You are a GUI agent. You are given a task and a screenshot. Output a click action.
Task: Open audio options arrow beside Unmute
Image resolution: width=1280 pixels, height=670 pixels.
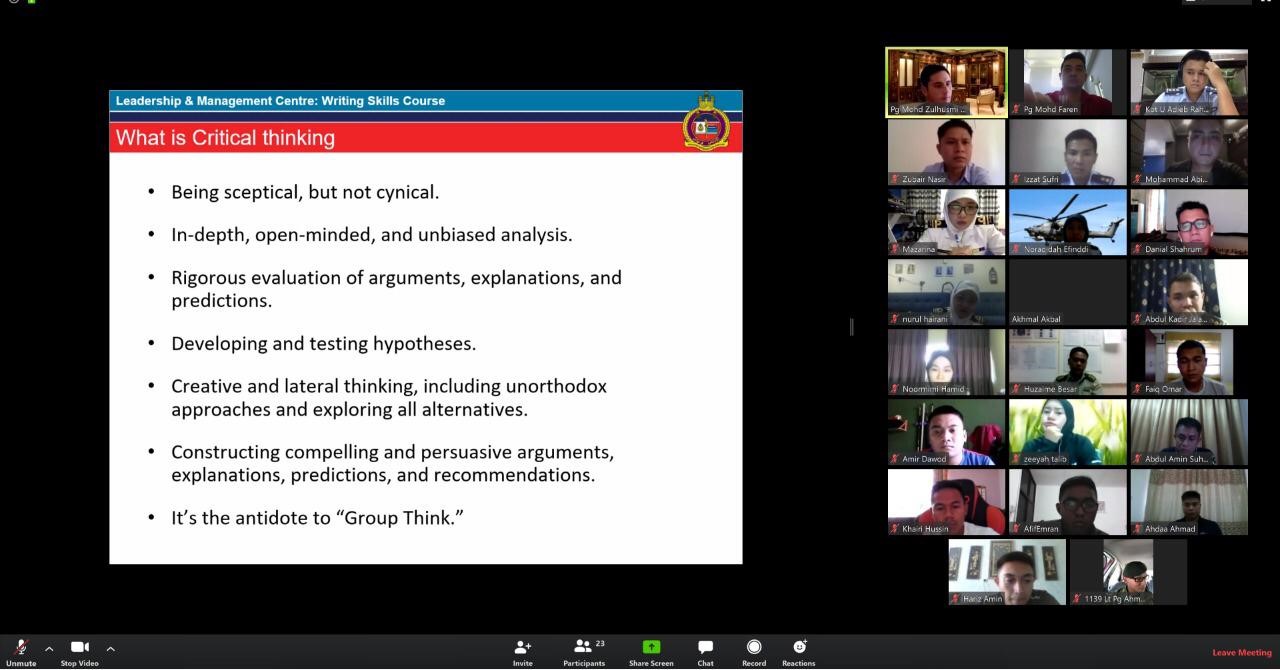point(49,649)
